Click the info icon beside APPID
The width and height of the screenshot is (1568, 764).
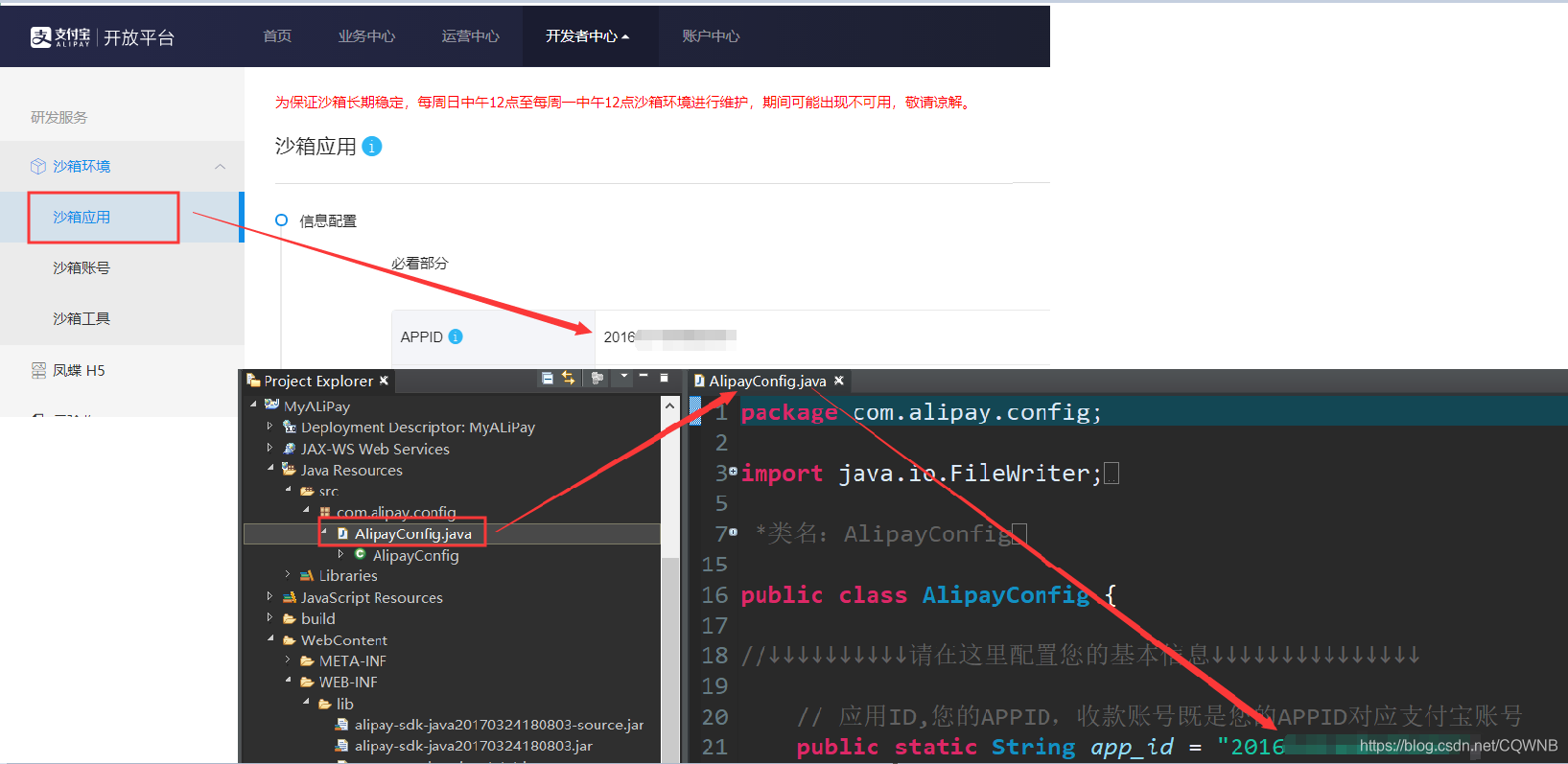(456, 336)
